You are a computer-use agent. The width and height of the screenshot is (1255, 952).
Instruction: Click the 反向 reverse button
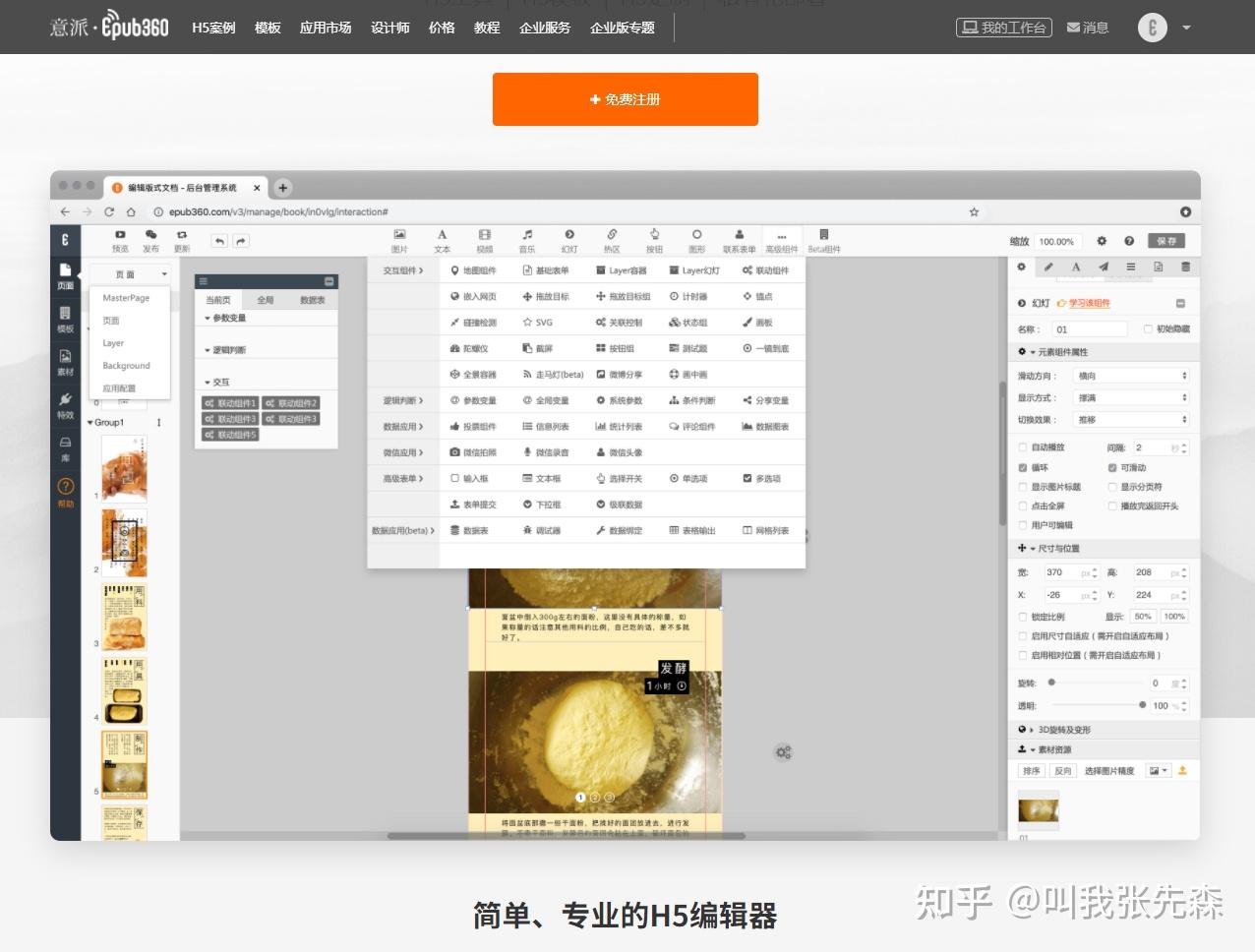pyautogui.click(x=1063, y=771)
